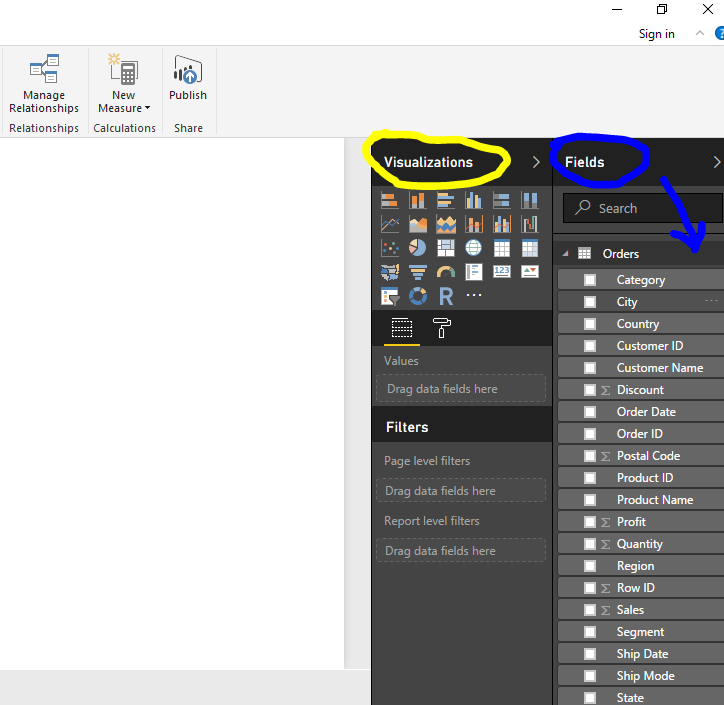The height and width of the screenshot is (705, 724).
Task: Click Manage Relationships
Action: tap(44, 84)
